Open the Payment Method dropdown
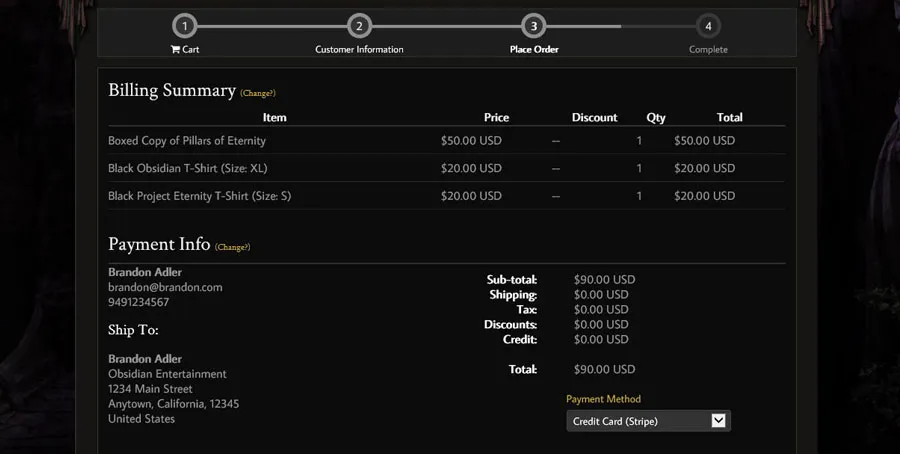Viewport: 900px width, 454px height. pyautogui.click(x=648, y=421)
